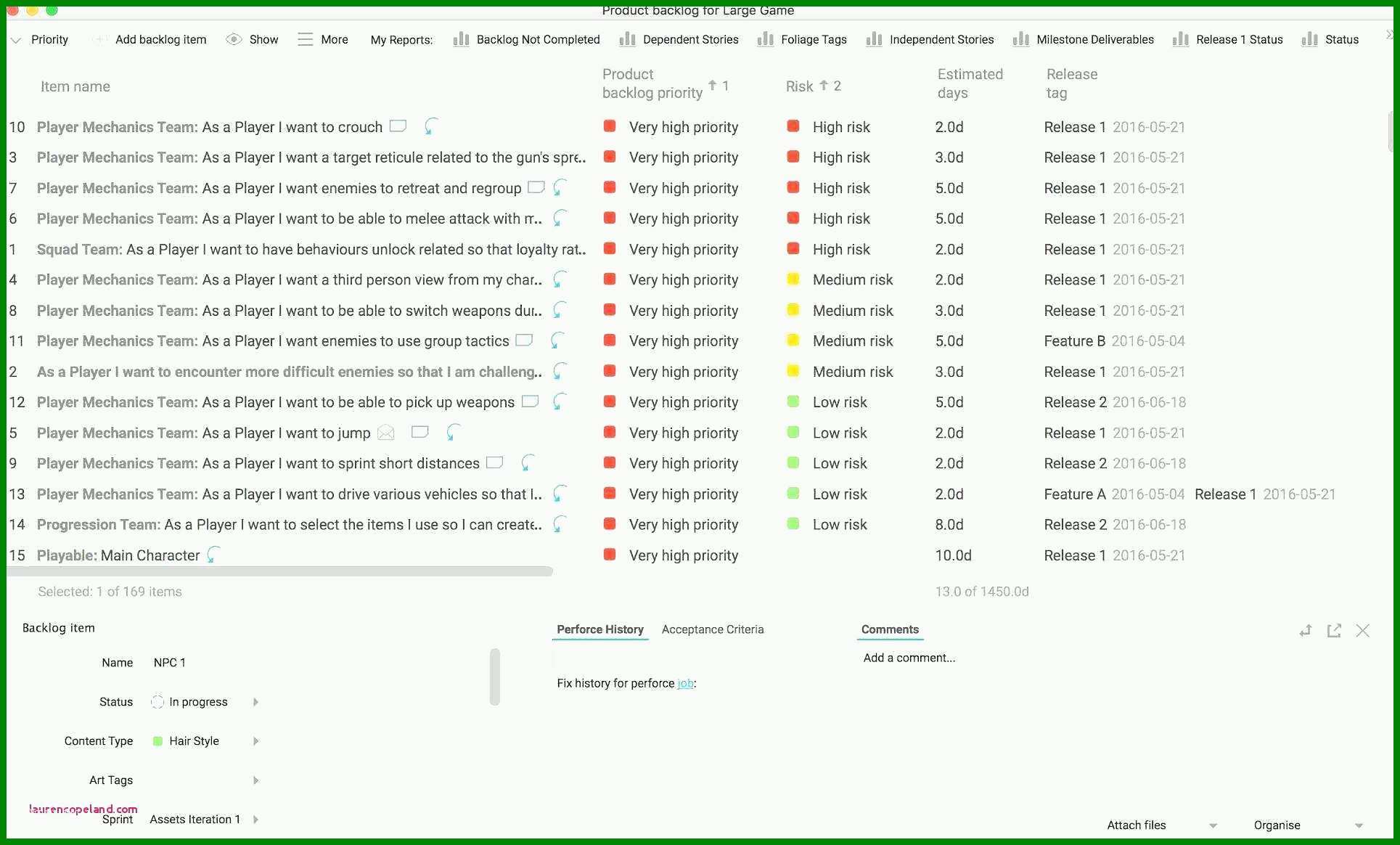Click Release tag column header
The height and width of the screenshot is (845, 1400).
click(x=1071, y=83)
